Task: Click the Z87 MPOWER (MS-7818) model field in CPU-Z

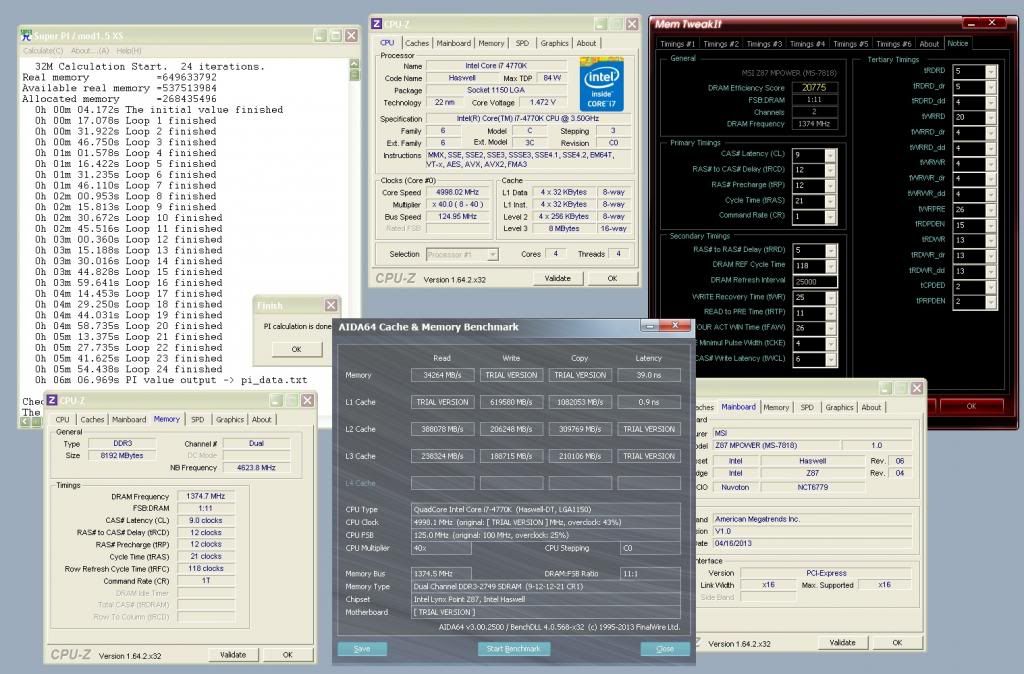Action: point(775,445)
